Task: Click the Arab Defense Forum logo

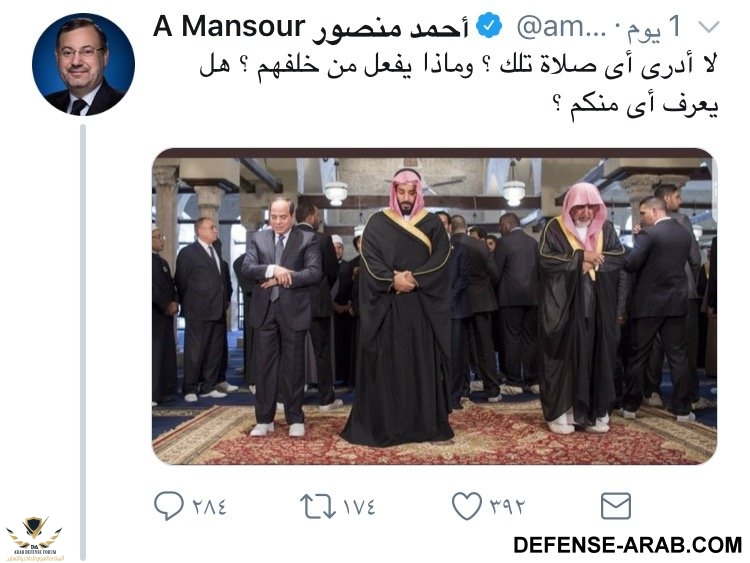Action: pos(34,539)
